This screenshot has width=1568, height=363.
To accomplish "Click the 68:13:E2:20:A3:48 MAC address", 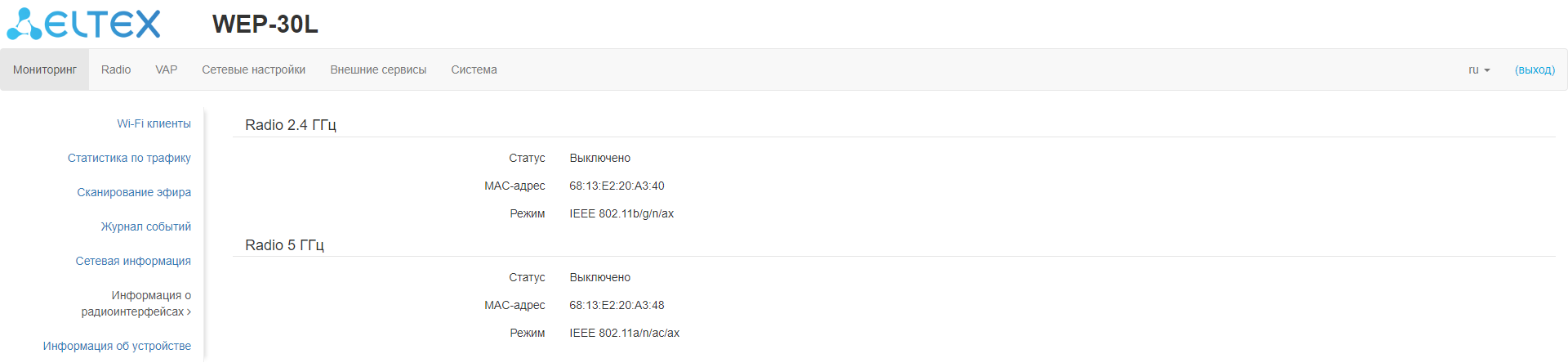I will [x=617, y=305].
